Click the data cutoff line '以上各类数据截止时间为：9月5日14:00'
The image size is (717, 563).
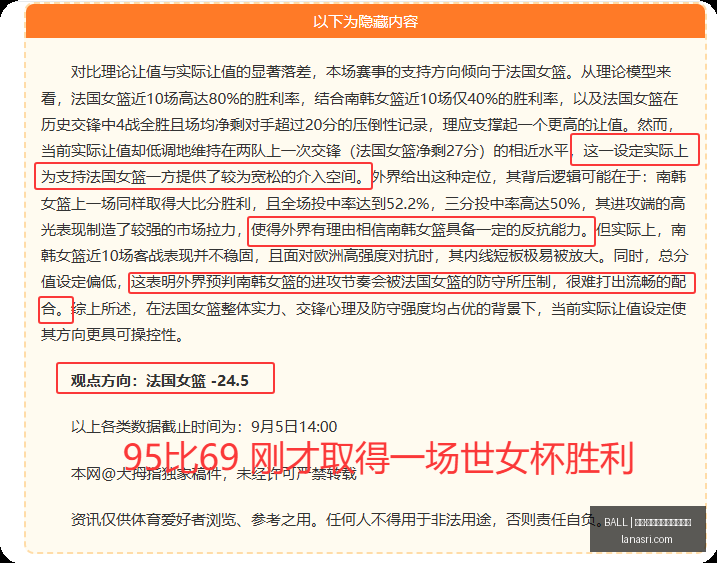click(204, 427)
